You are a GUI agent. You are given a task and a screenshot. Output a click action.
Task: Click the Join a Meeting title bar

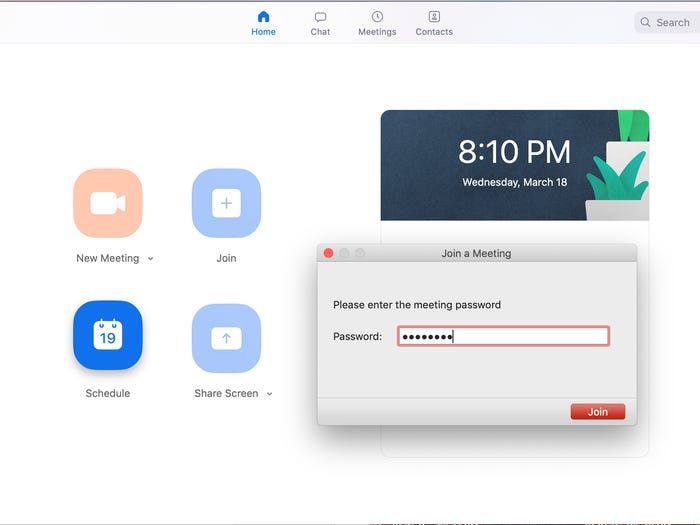477,253
